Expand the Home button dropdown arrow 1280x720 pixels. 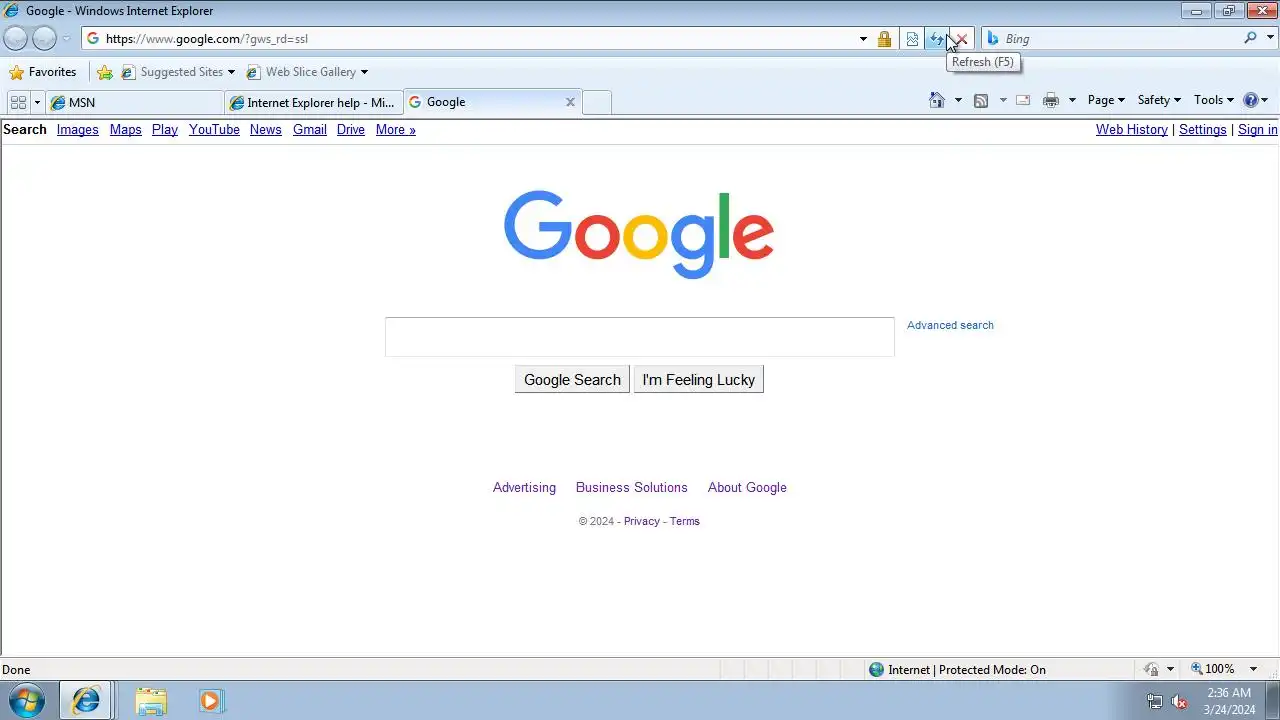(958, 100)
